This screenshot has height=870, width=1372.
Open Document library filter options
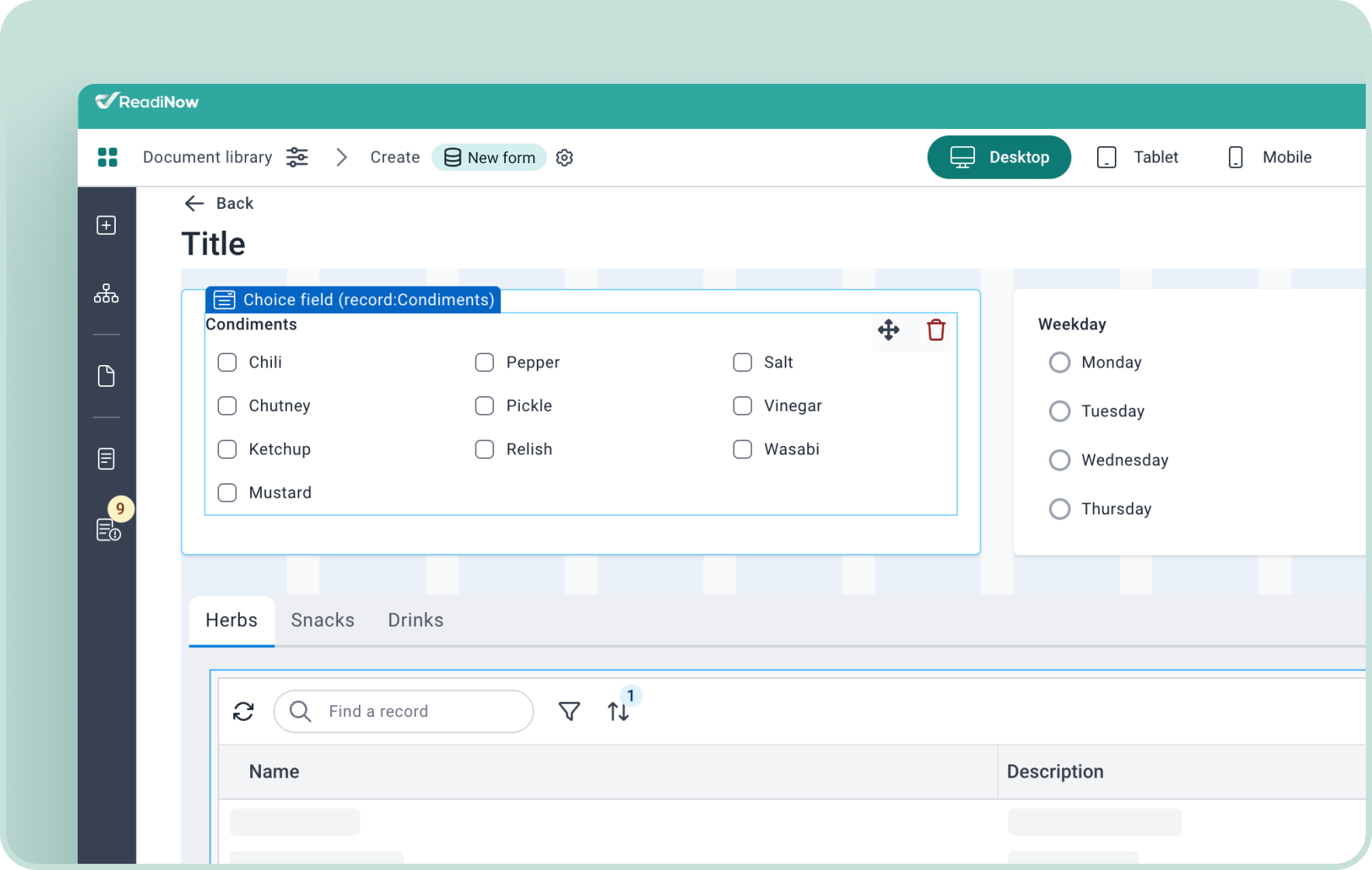coord(297,158)
